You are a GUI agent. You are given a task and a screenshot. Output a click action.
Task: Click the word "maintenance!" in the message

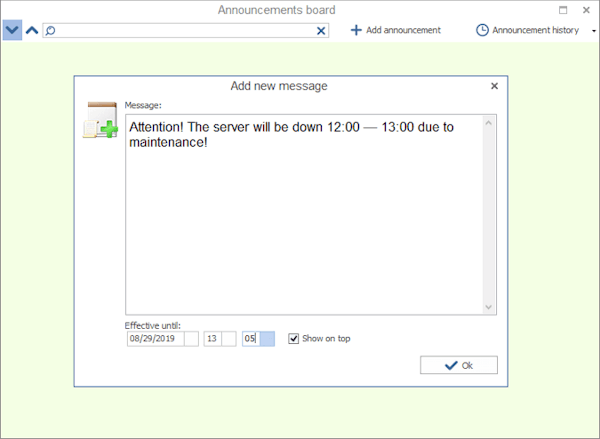[x=168, y=142]
